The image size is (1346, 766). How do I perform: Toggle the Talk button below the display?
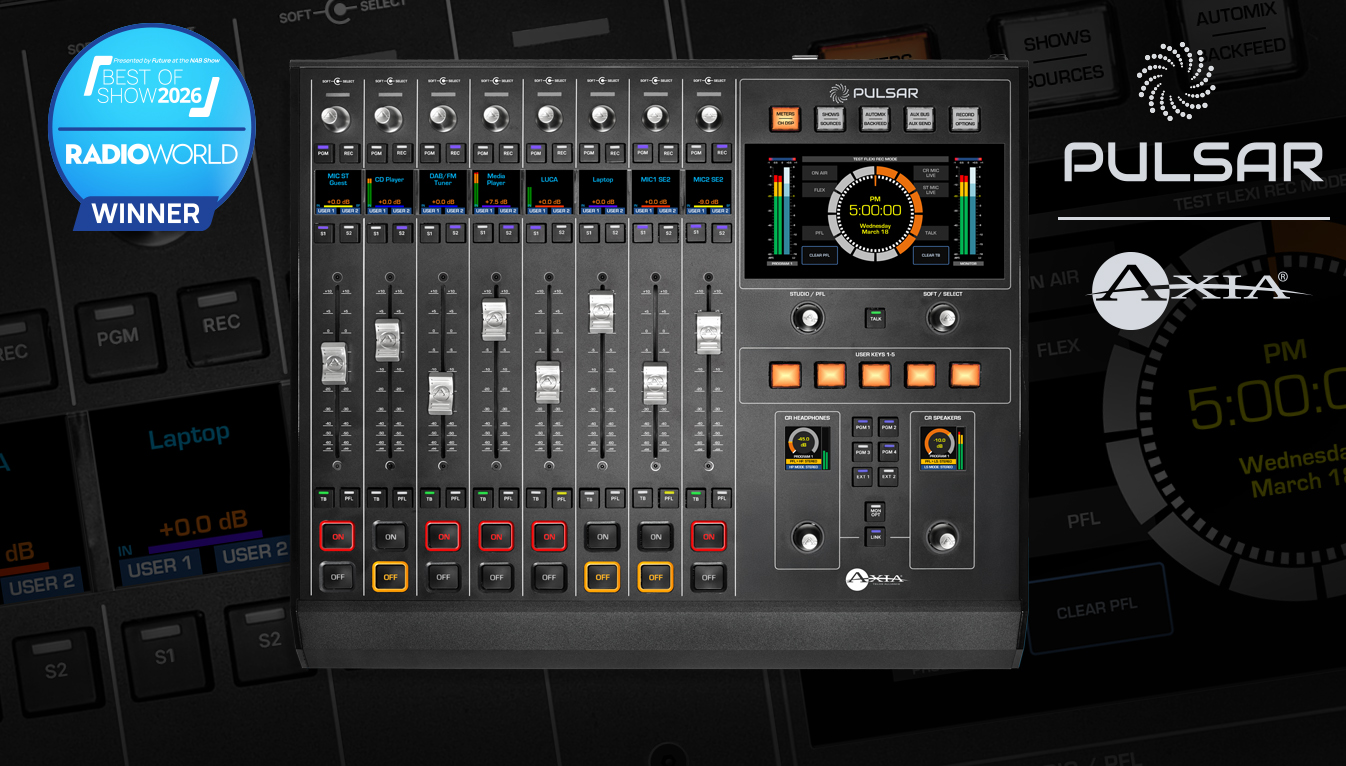[x=875, y=317]
